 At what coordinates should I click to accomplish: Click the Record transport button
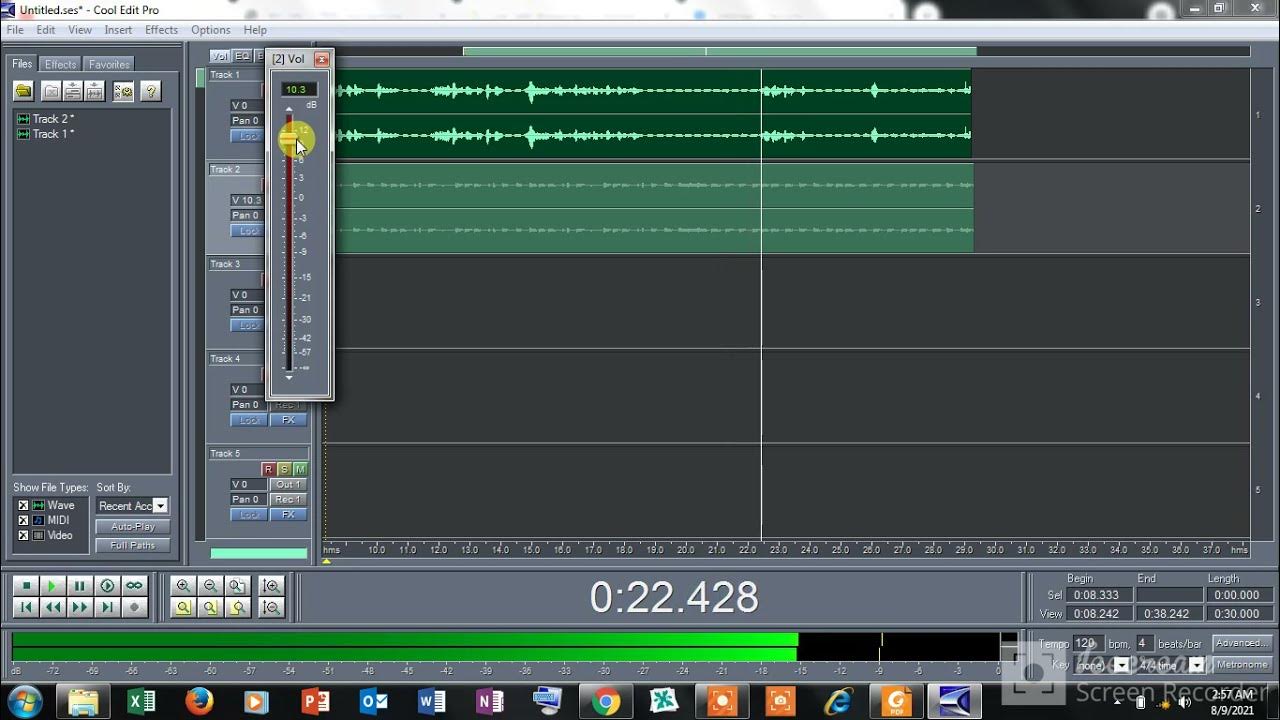point(134,607)
